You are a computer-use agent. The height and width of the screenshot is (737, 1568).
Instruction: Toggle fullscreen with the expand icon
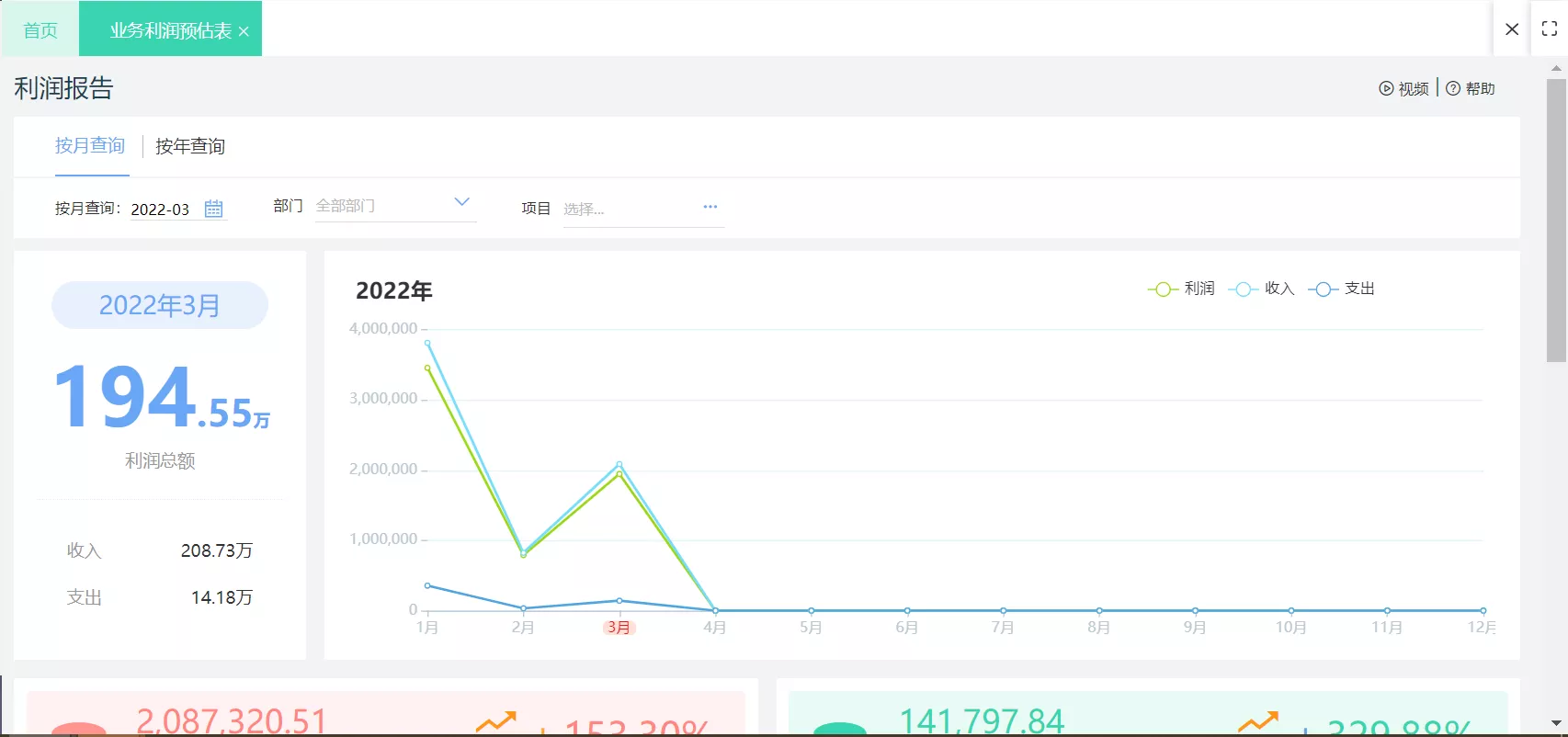point(1550,29)
